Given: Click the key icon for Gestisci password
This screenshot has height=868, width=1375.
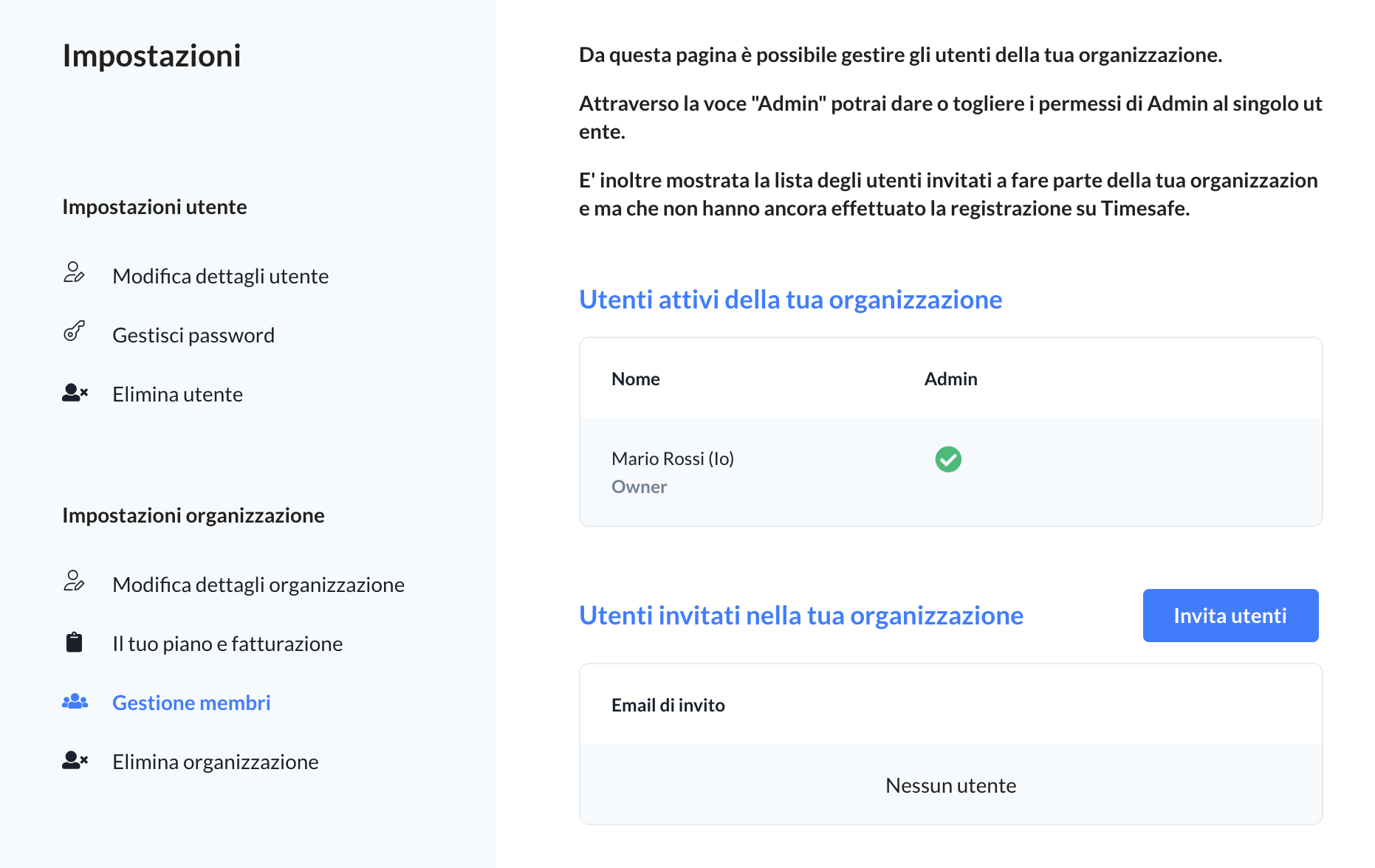Looking at the screenshot, I should point(74,332).
